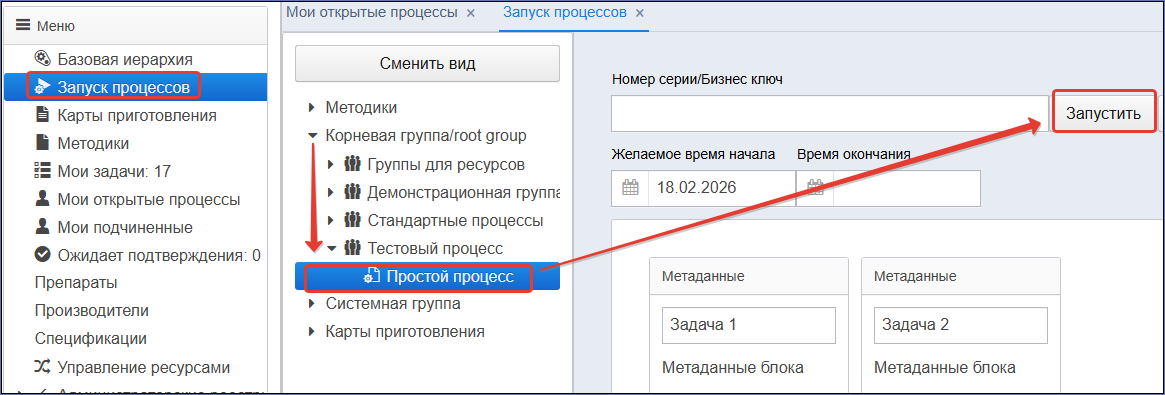
Task: Switch to Запуск процессов tab
Action: click(565, 13)
